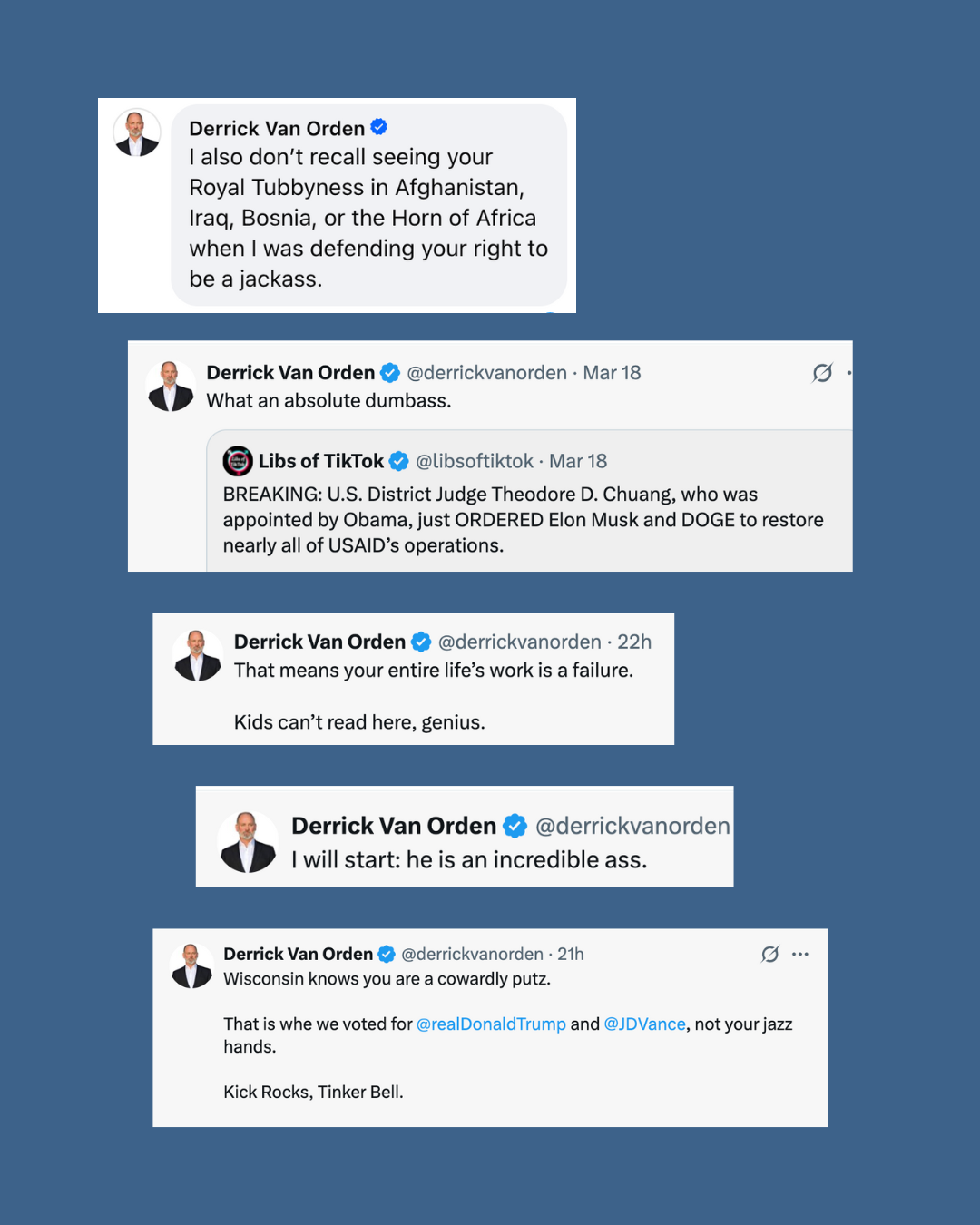Click the Mar 18 date on the Libs of TikTok quote

click(x=578, y=461)
